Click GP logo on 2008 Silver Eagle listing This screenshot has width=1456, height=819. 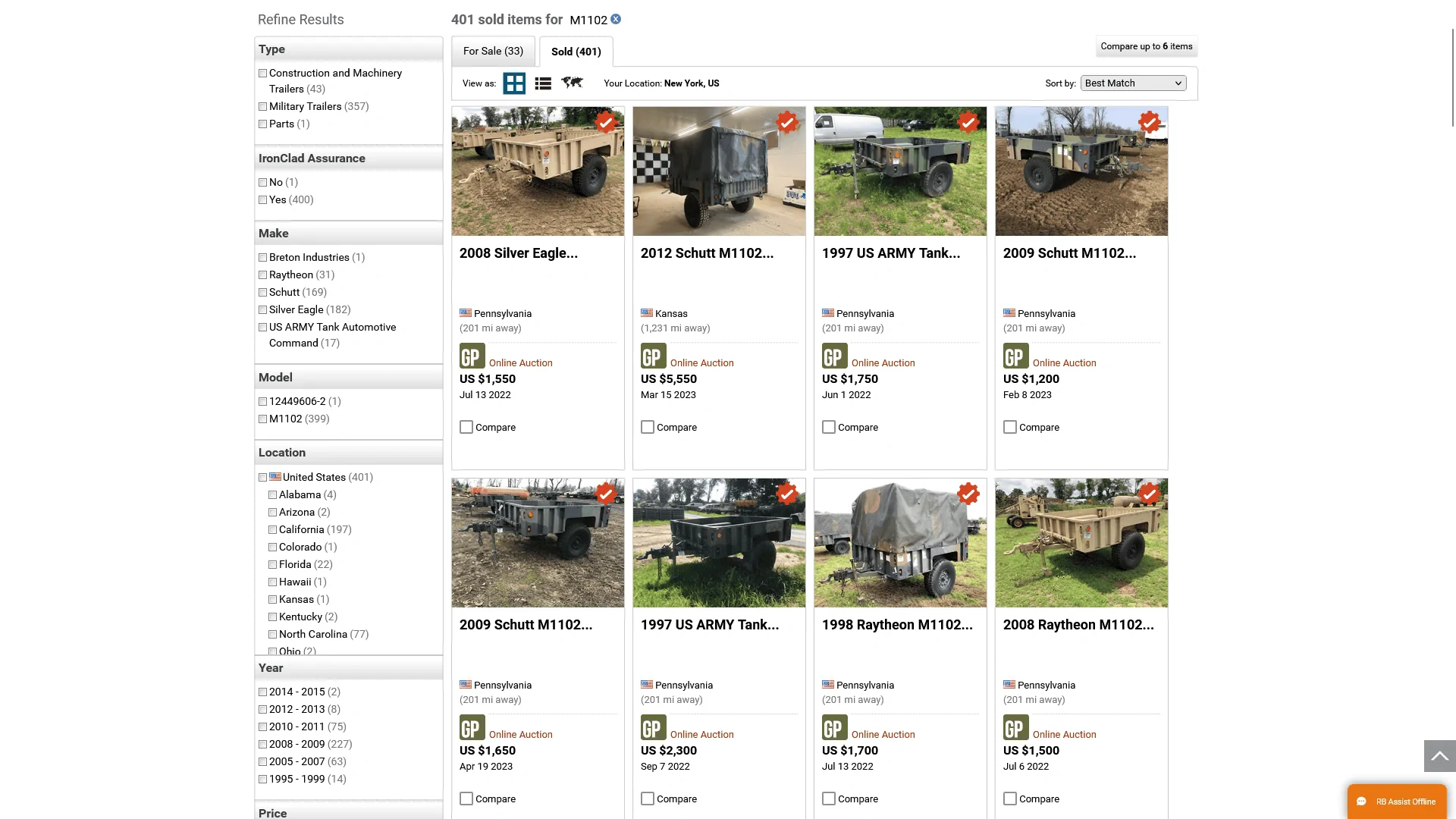pyautogui.click(x=472, y=356)
